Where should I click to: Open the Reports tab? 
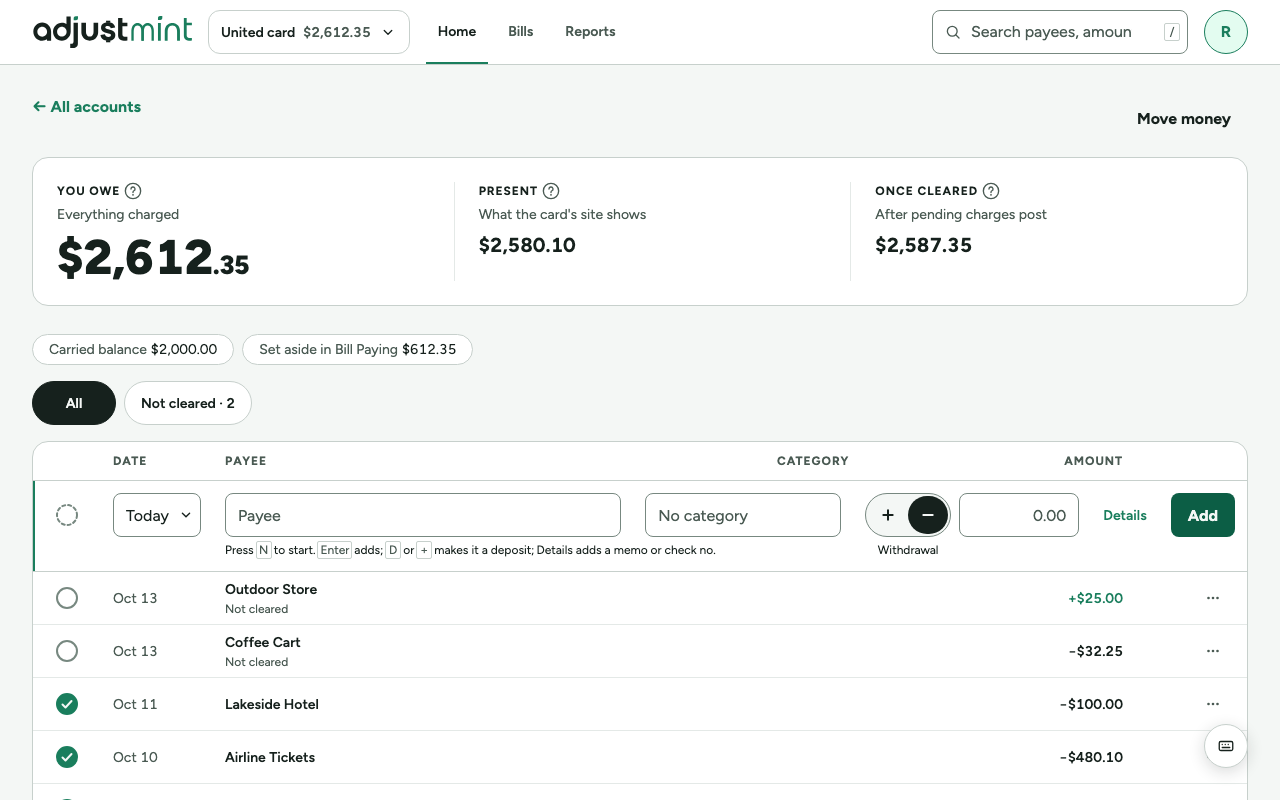pyautogui.click(x=590, y=32)
